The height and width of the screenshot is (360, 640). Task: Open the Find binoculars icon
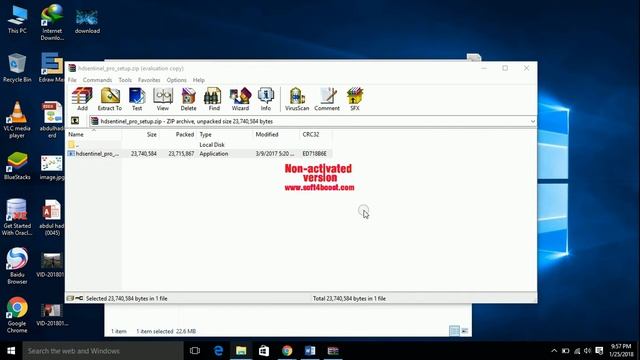pos(214,99)
